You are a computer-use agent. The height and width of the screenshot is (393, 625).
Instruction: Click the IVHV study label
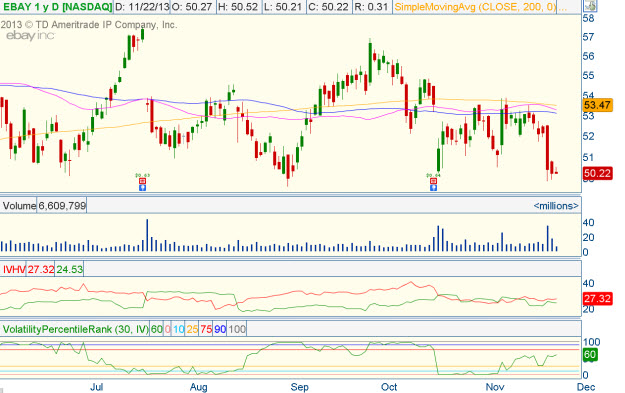(x=14, y=269)
